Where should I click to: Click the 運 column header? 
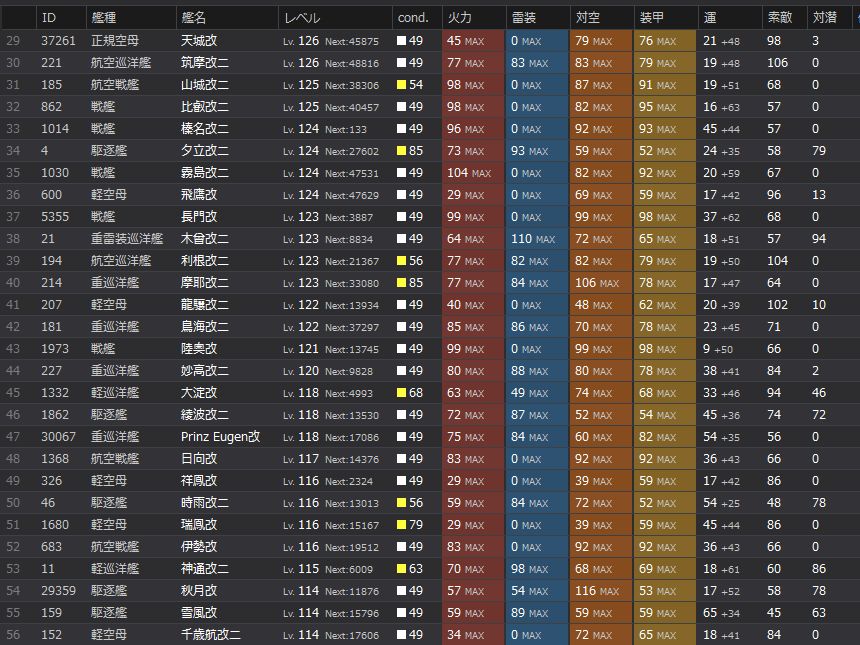[x=730, y=18]
